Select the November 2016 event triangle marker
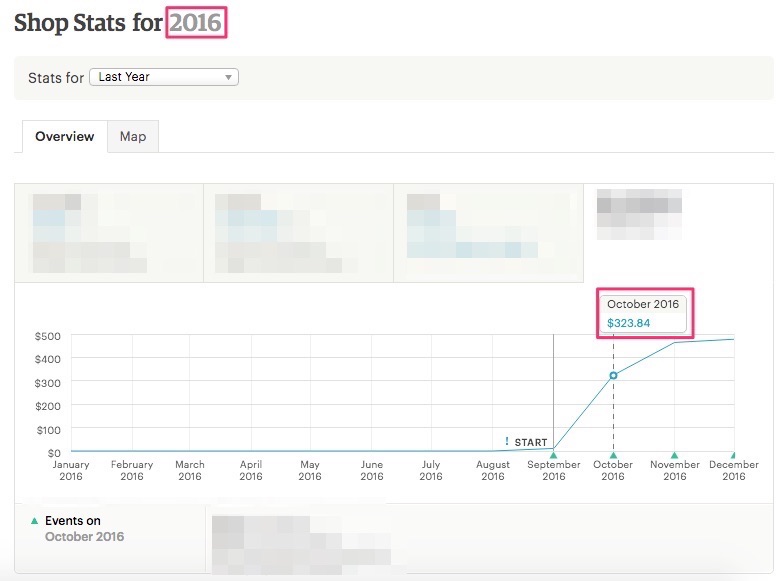The height and width of the screenshot is (581, 782). tap(674, 455)
